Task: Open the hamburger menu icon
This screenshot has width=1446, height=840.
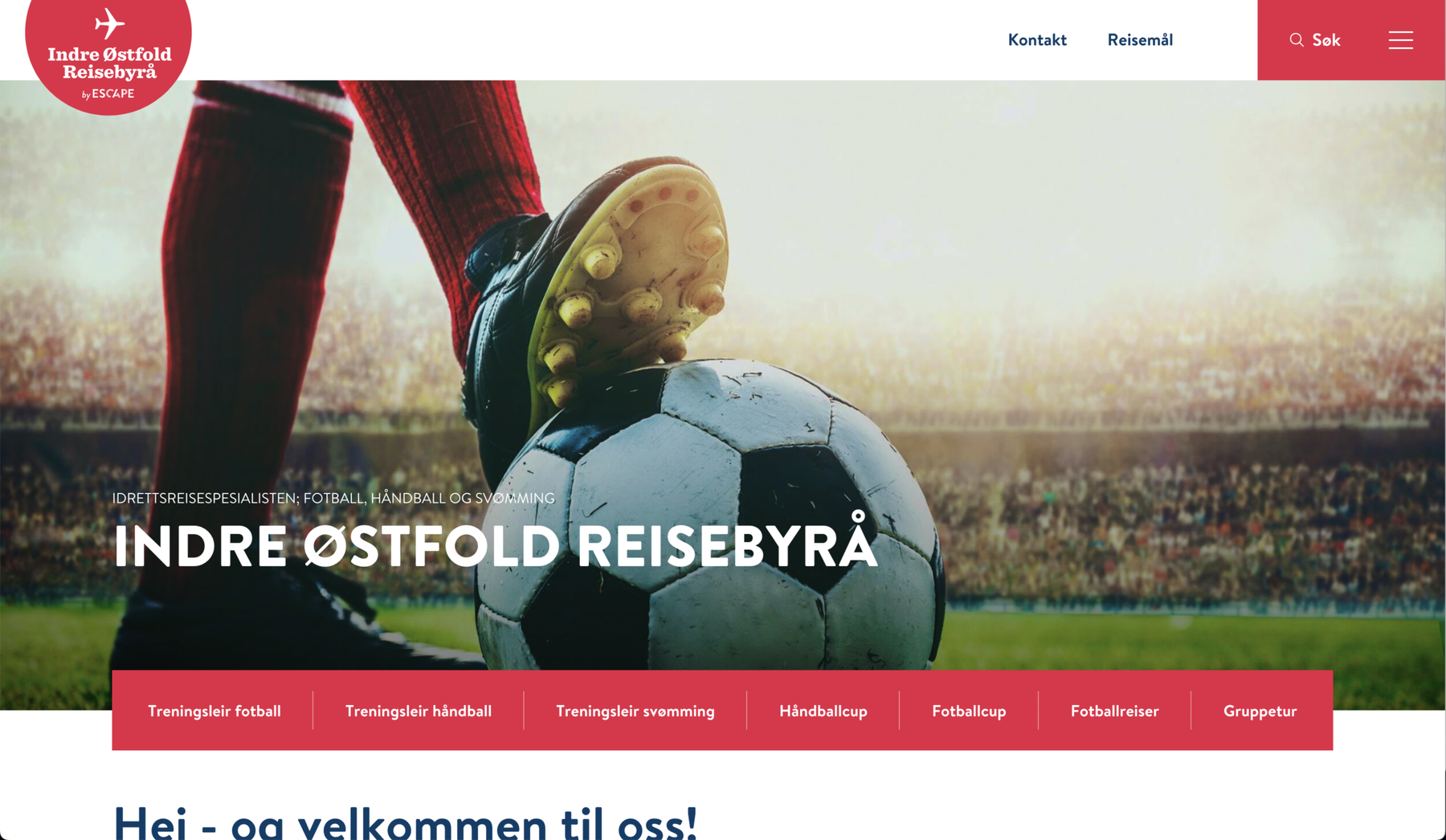Action: (1400, 40)
